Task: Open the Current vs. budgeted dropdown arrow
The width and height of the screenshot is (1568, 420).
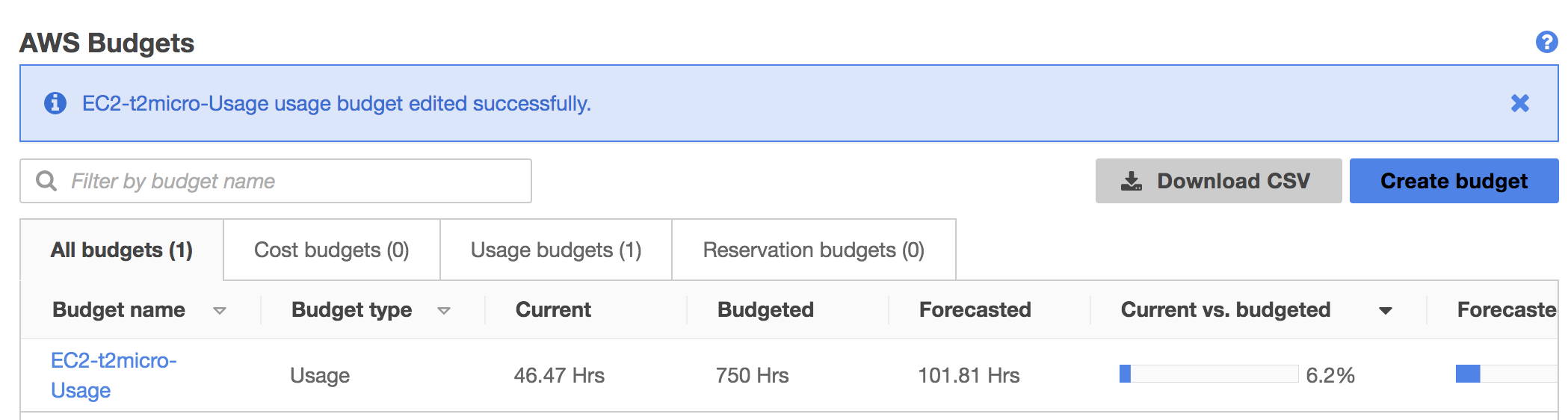Action: coord(1386,311)
